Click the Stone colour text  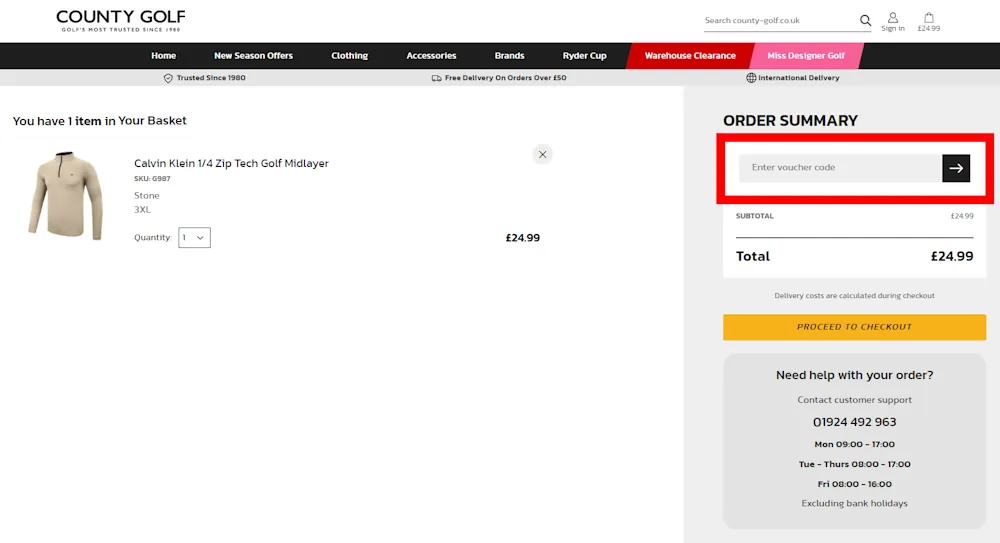coord(147,195)
